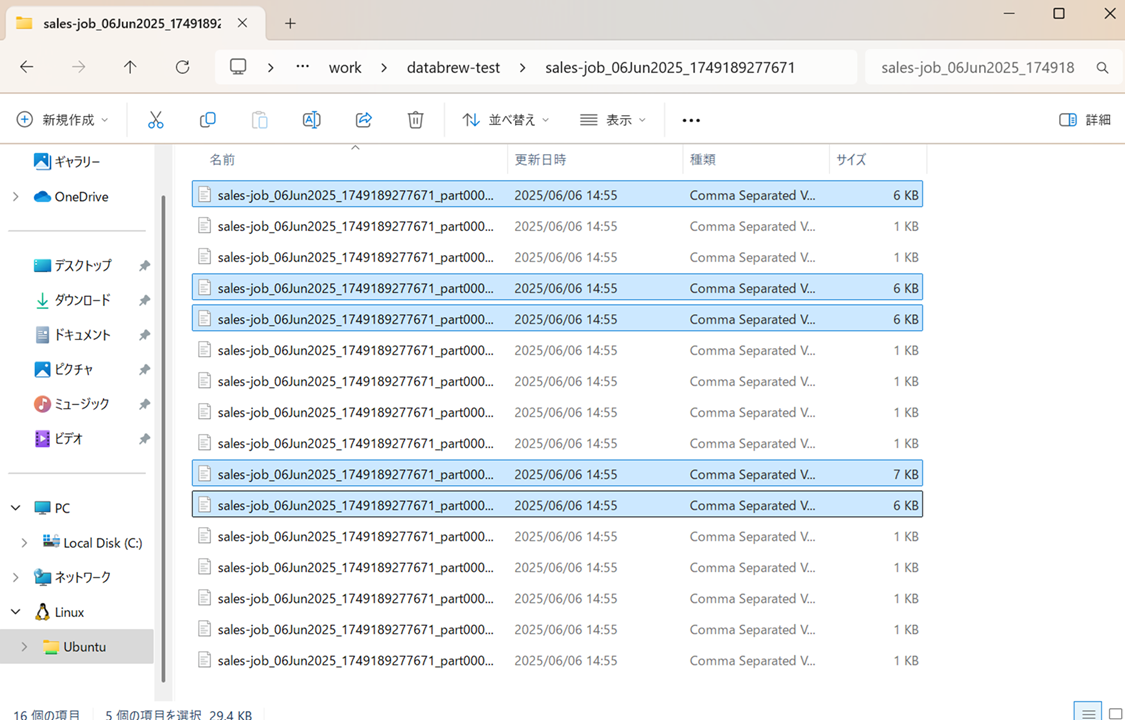
Task: Open the three-dot more options menu in toolbar
Action: coord(691,120)
